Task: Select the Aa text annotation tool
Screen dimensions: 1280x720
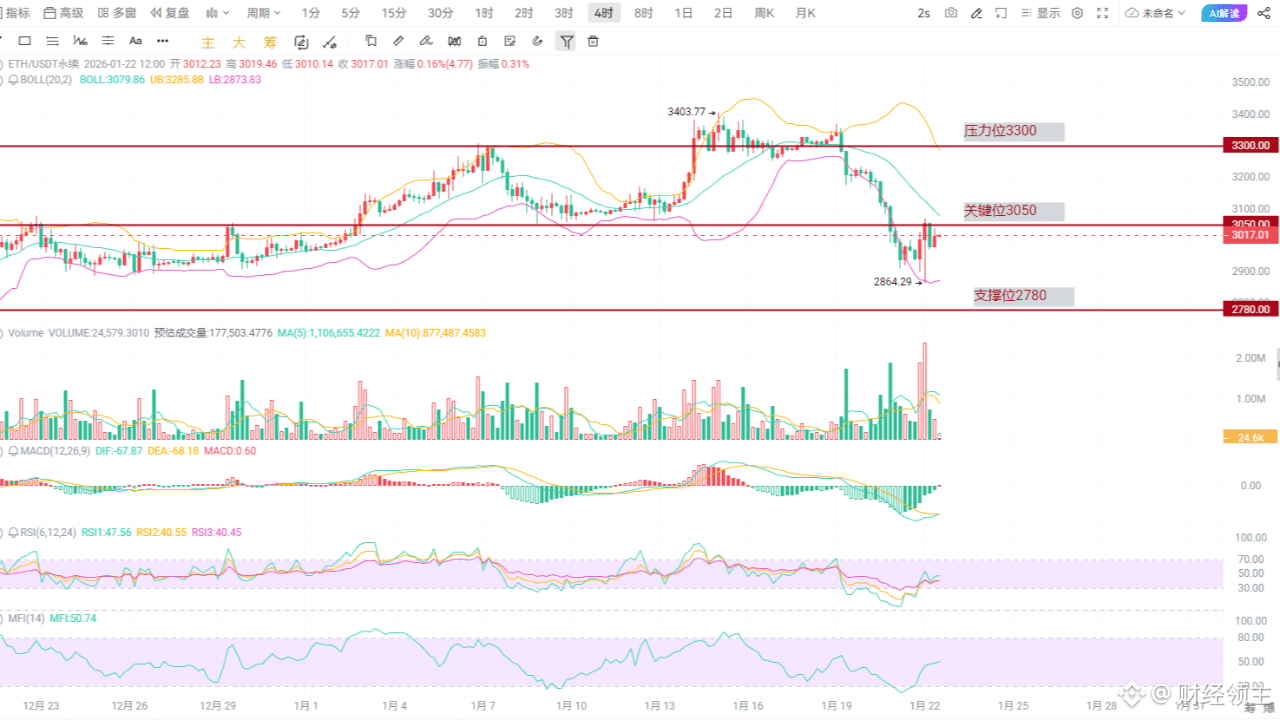Action: tap(135, 41)
